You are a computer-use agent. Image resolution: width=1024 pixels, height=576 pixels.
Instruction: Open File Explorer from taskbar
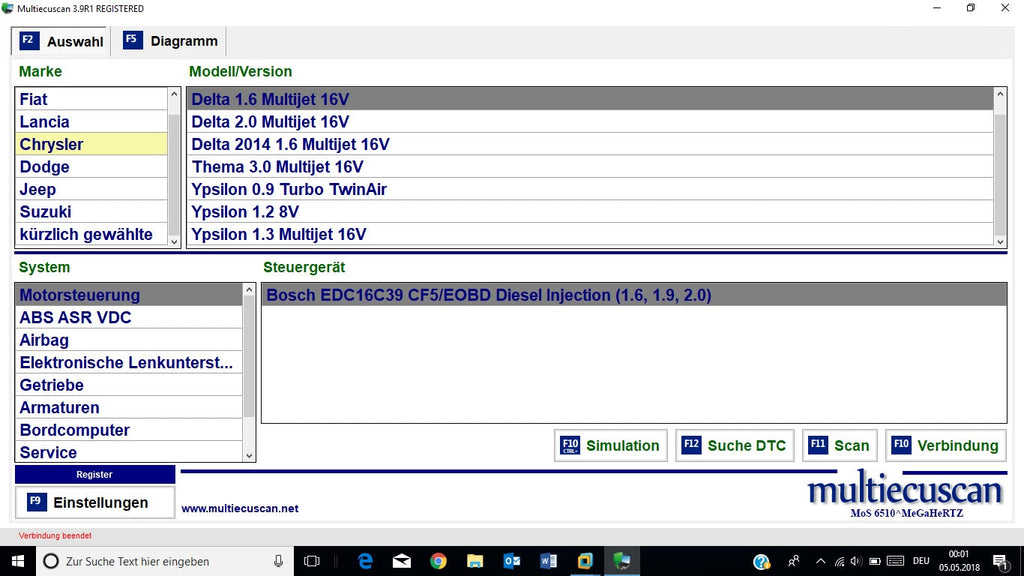point(475,561)
